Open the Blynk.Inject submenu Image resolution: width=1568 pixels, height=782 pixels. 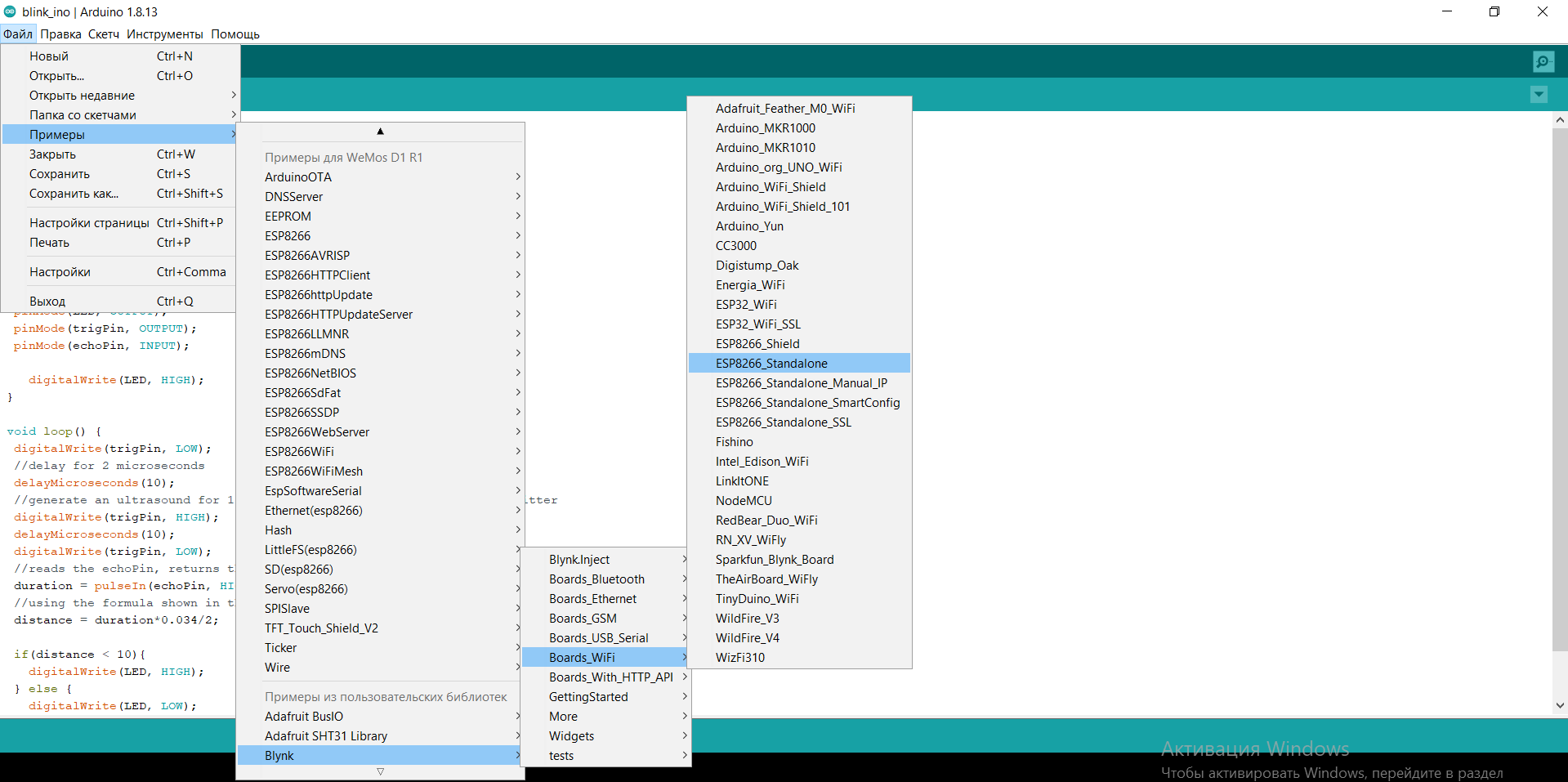(x=605, y=560)
